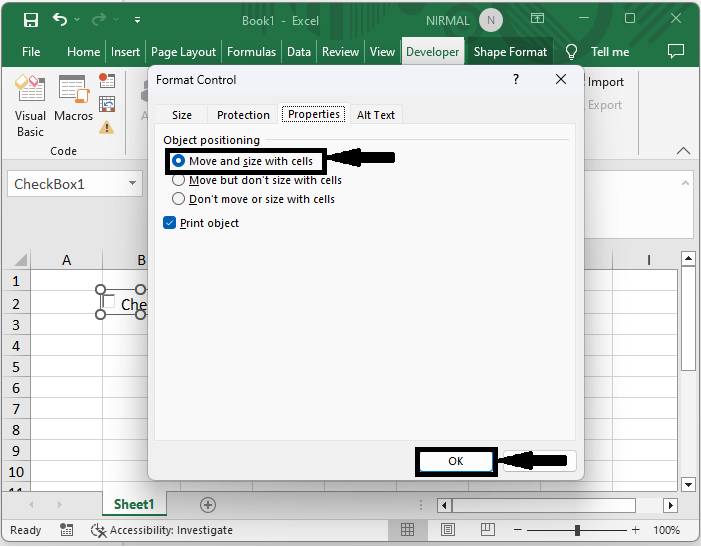Switch to Page Break Preview icon
Screen dimensions: 701x547
tap(487, 530)
